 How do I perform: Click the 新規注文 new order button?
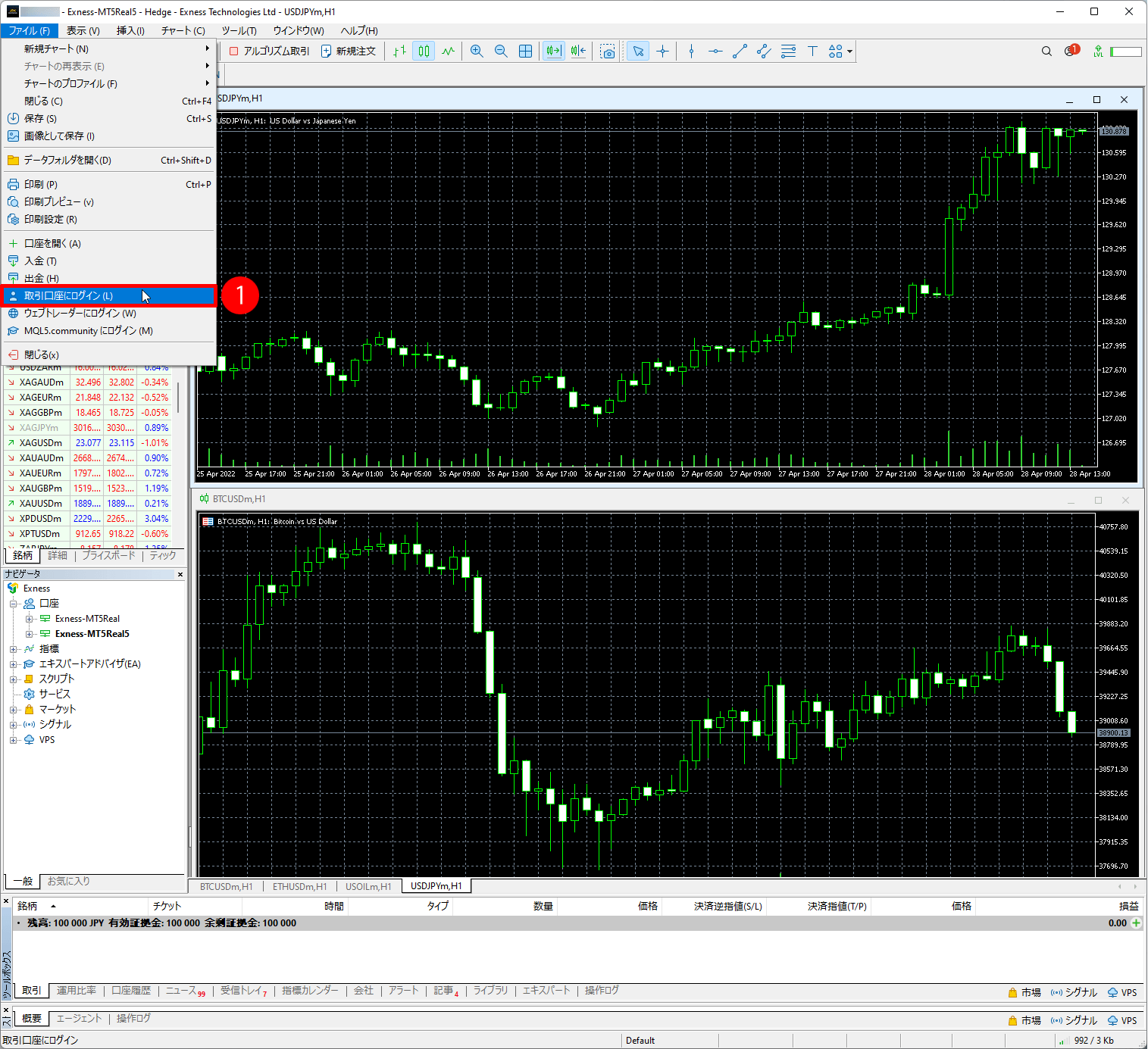pos(349,52)
